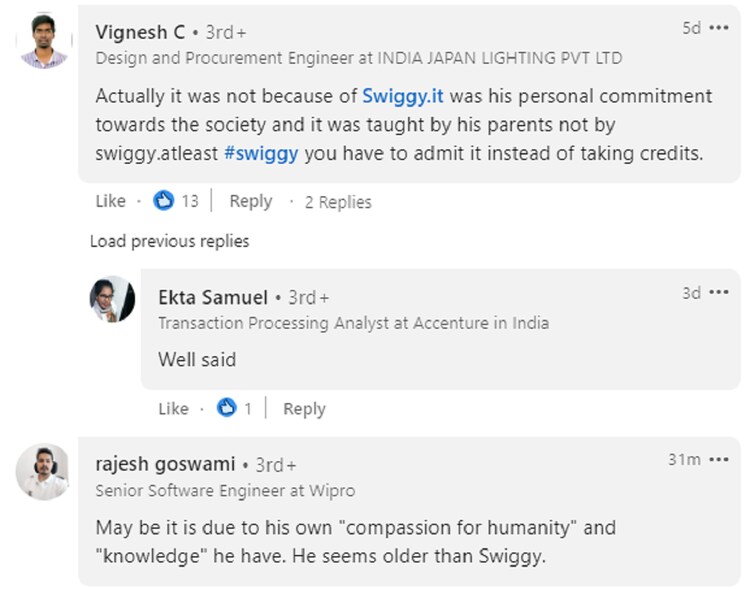Like Vignesh C's comment

[x=110, y=201]
